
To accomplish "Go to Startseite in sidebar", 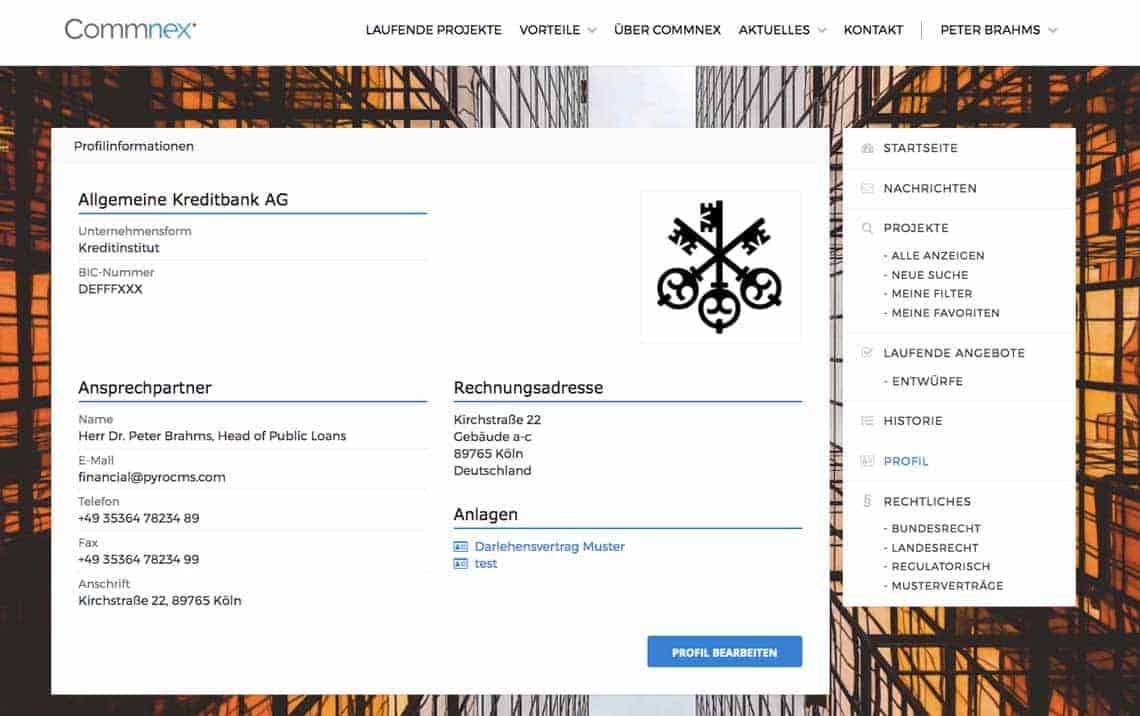I will [x=920, y=148].
